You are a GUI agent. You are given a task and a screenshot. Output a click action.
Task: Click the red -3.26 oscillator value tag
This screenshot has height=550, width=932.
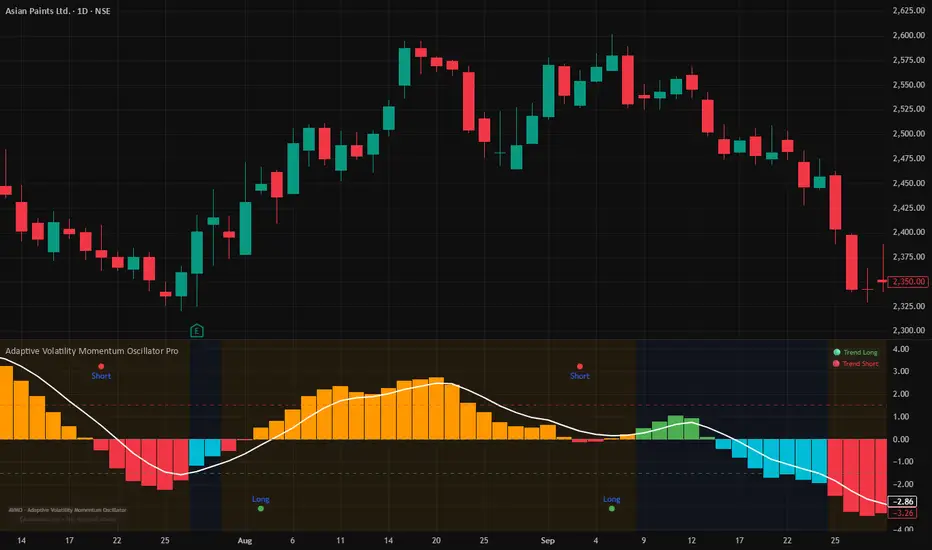[x=902, y=513]
